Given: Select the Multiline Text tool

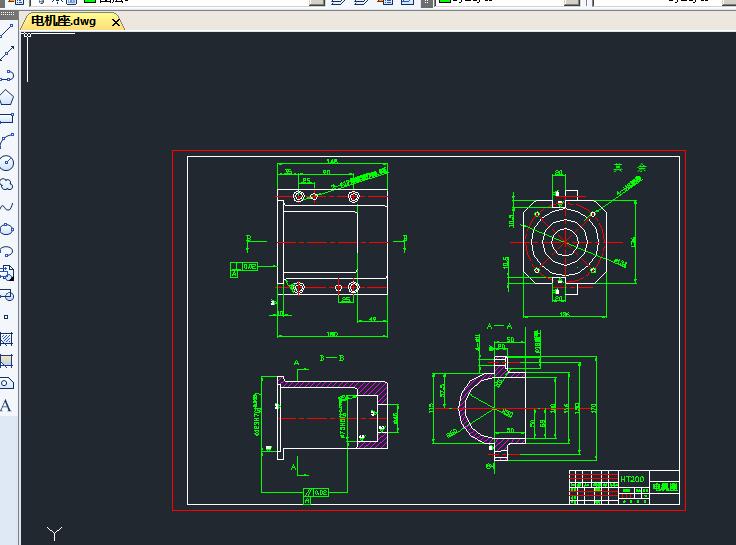Looking at the screenshot, I should 6,406.
